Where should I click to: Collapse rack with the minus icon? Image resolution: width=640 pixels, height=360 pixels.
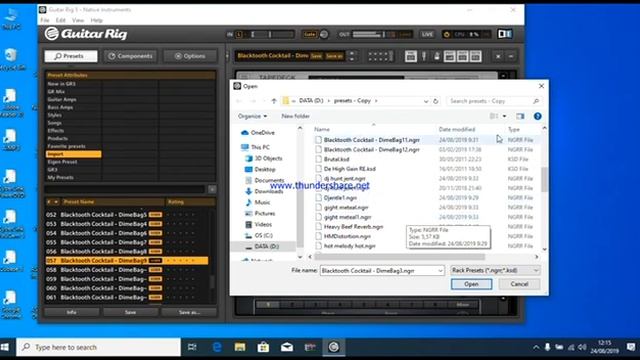tap(511, 56)
